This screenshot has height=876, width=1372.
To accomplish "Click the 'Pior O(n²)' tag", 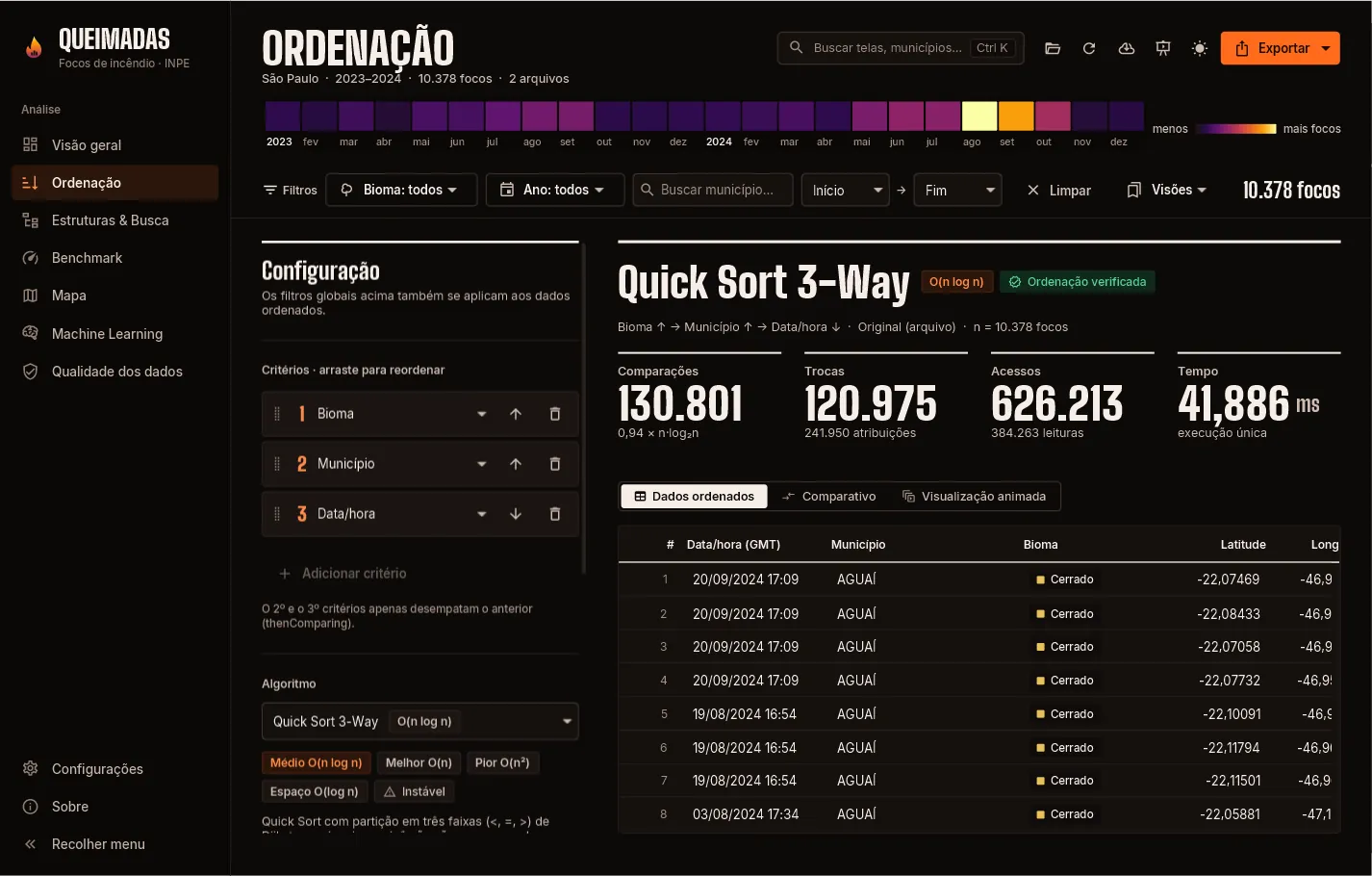I will pos(502,762).
